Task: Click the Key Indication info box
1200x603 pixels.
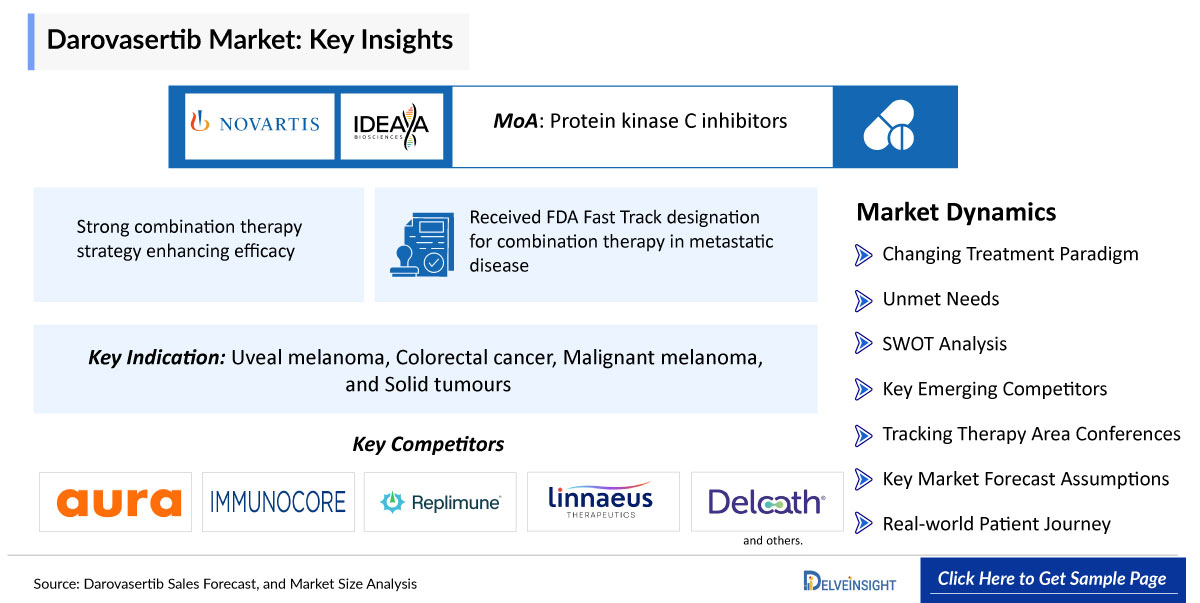Action: [425, 369]
